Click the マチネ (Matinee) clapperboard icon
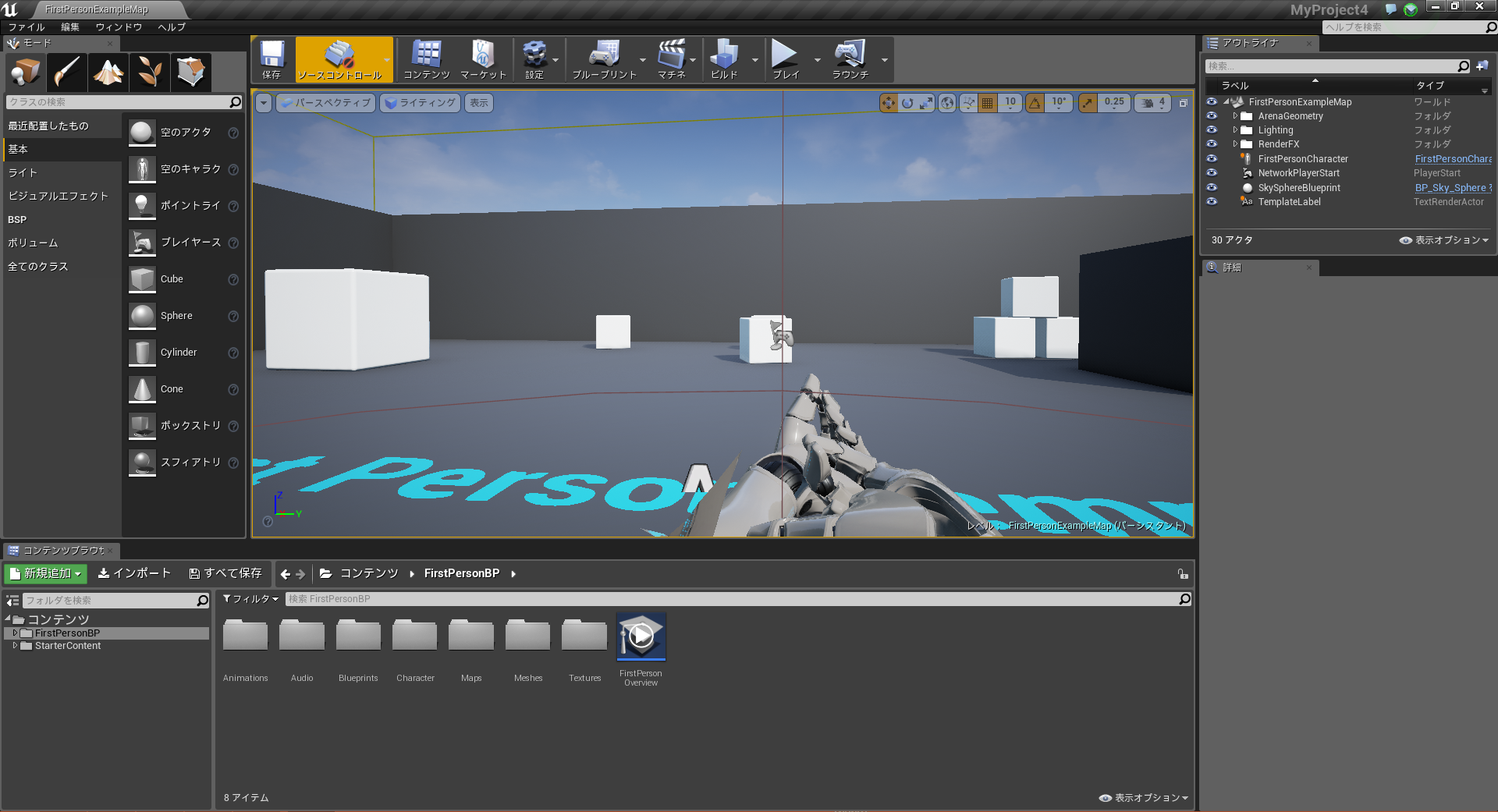1498x812 pixels. (671, 59)
